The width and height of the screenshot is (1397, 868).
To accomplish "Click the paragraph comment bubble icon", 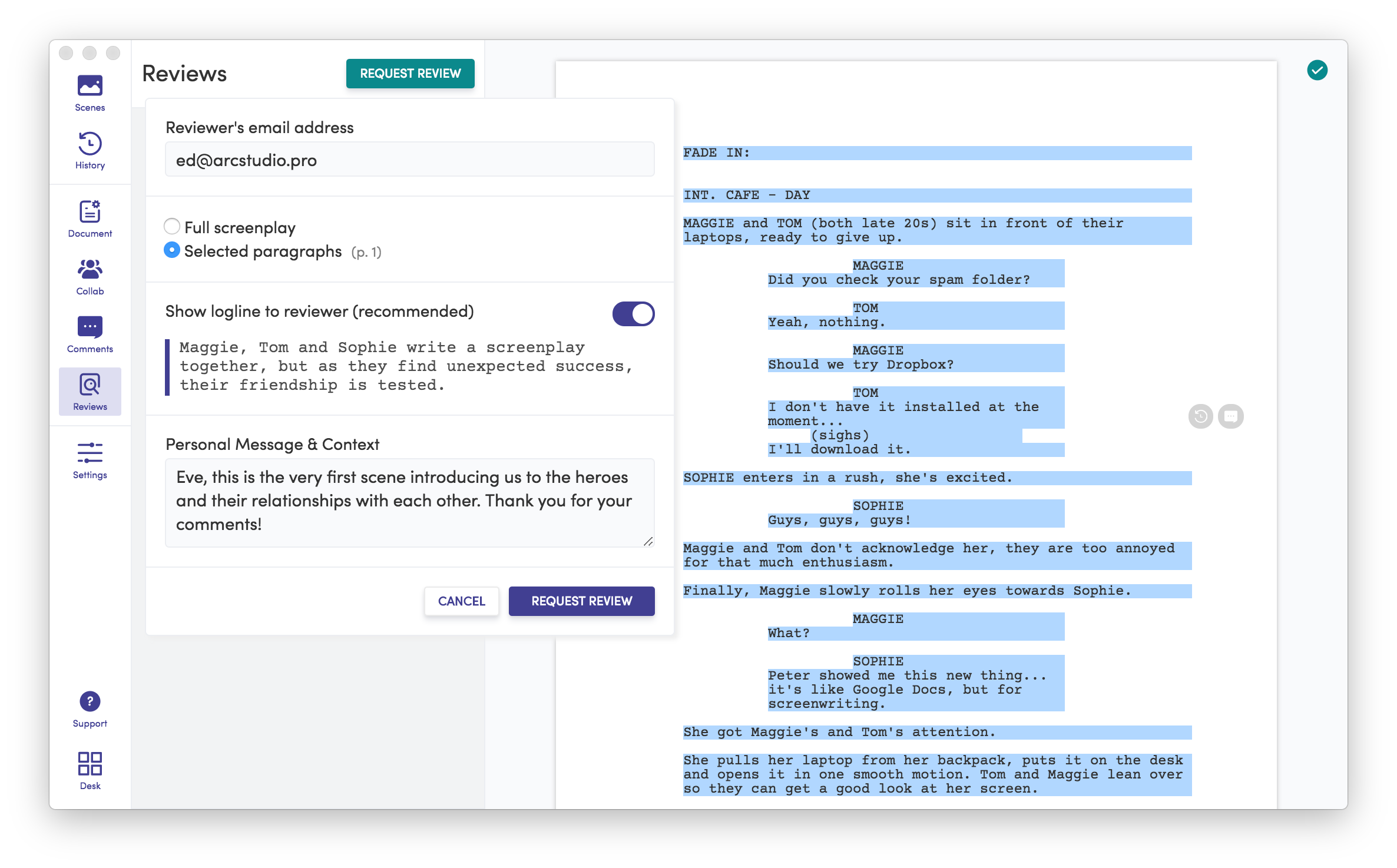I will (x=1230, y=416).
